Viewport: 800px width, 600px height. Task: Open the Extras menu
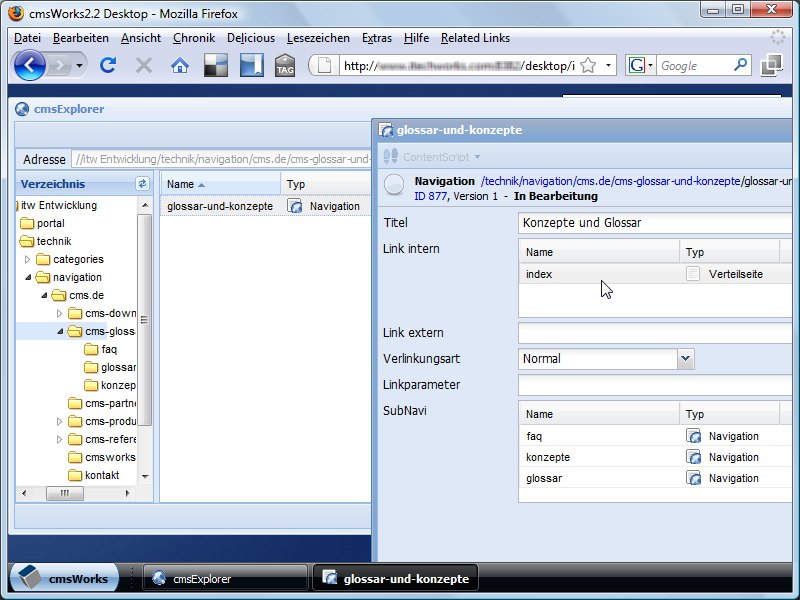click(x=377, y=38)
